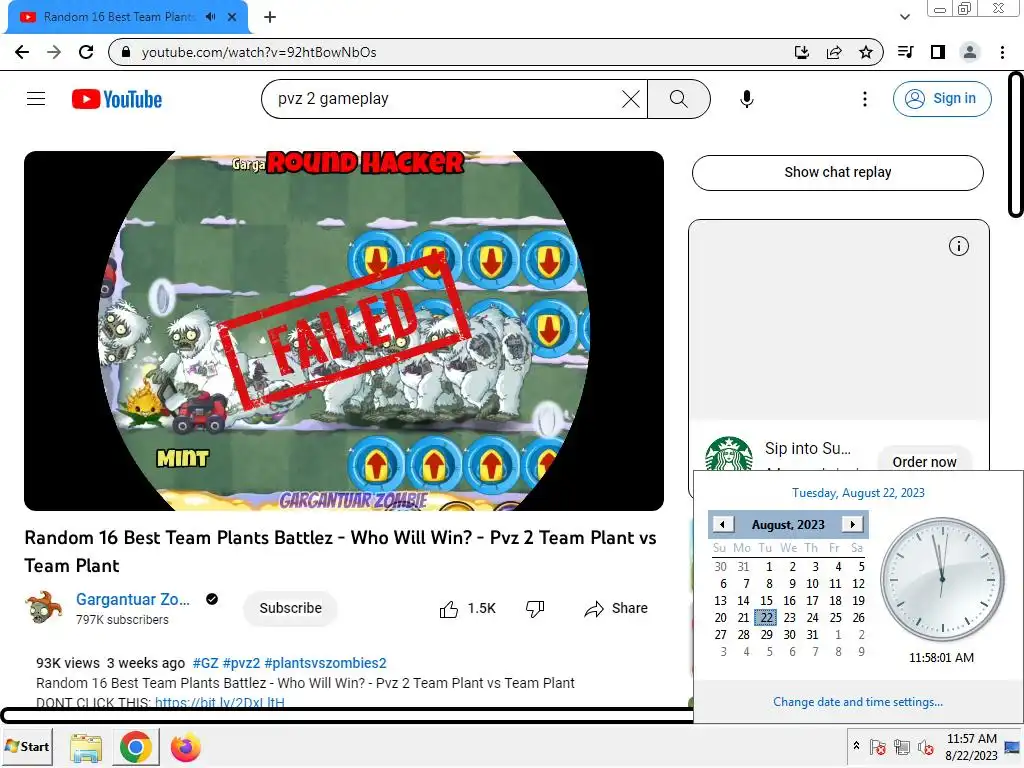Open the bit.ly link in description

pyautogui.click(x=219, y=703)
